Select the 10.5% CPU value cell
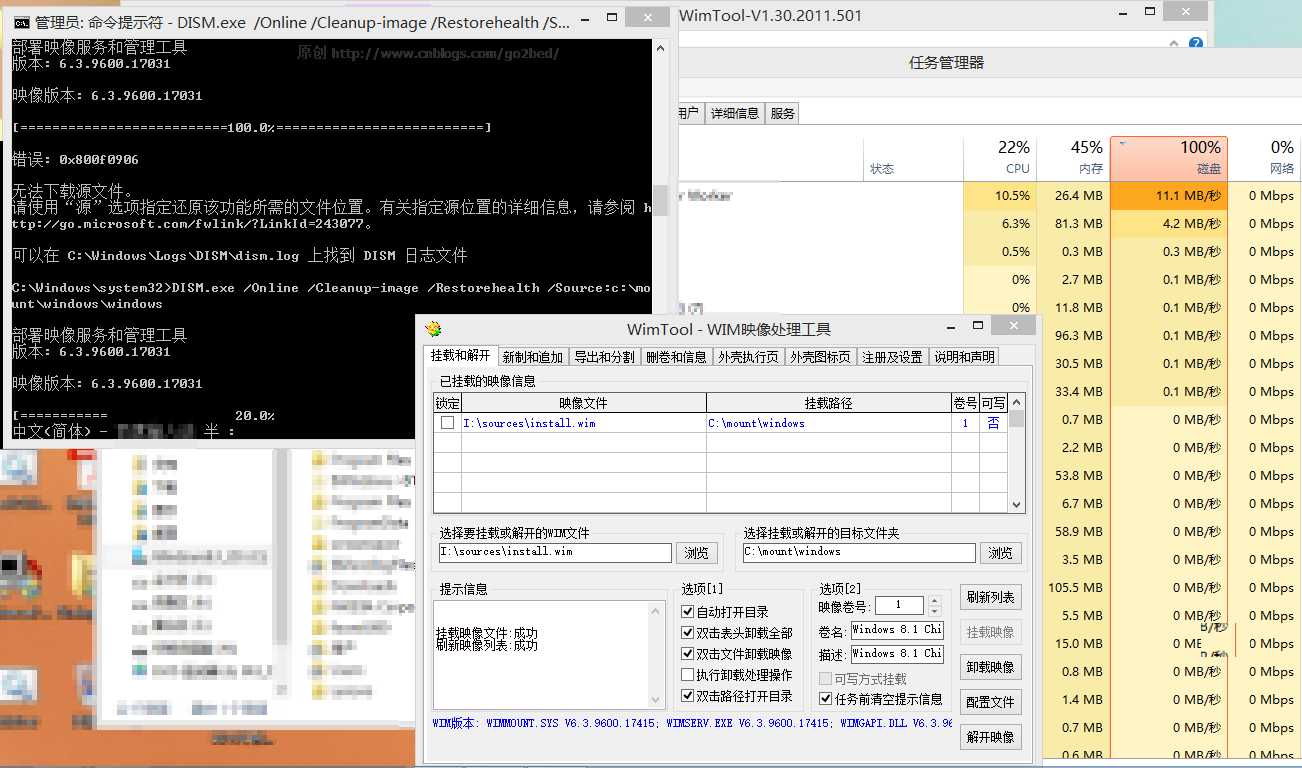Screen dimensions: 1302x768 click(1000, 196)
